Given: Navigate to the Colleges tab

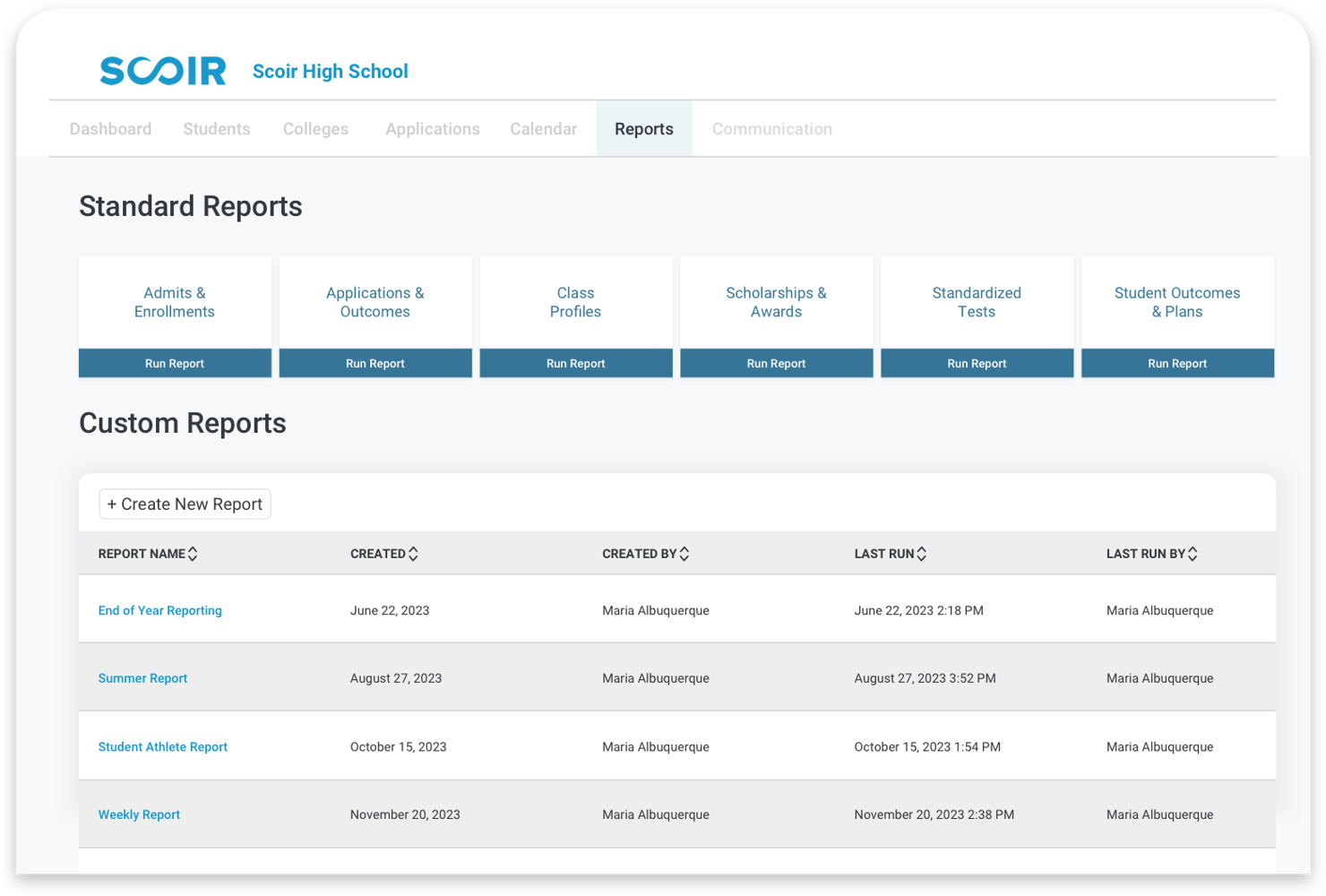Looking at the screenshot, I should tap(315, 128).
